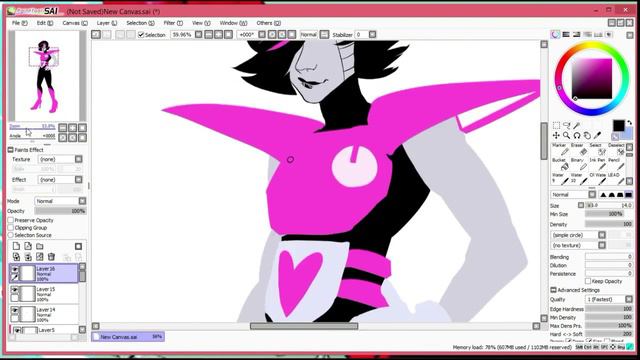The width and height of the screenshot is (640, 360).
Task: Open the Stabilizer dropdown
Action: (x=372, y=35)
